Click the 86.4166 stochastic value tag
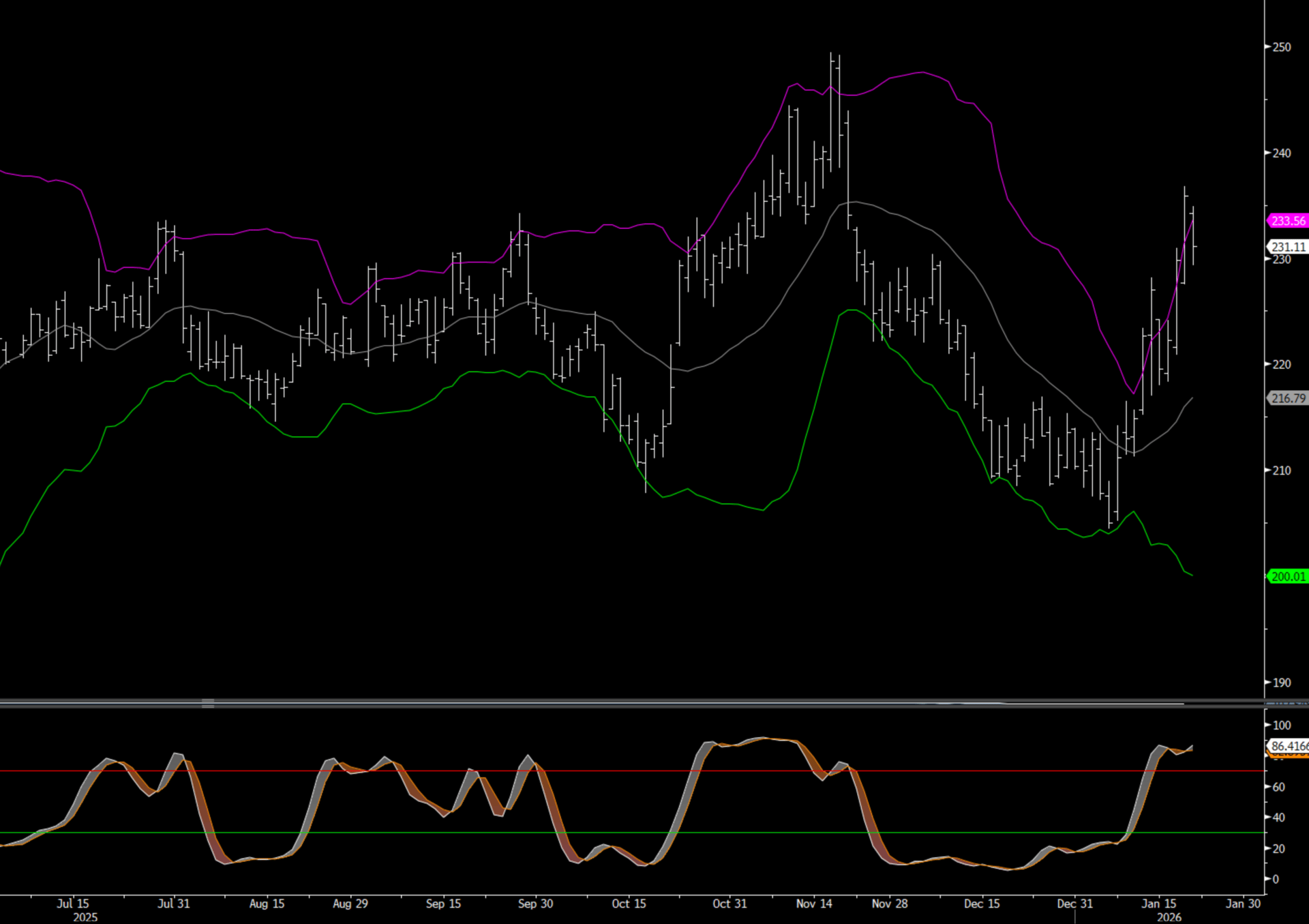Image resolution: width=1309 pixels, height=924 pixels. coord(1288,746)
